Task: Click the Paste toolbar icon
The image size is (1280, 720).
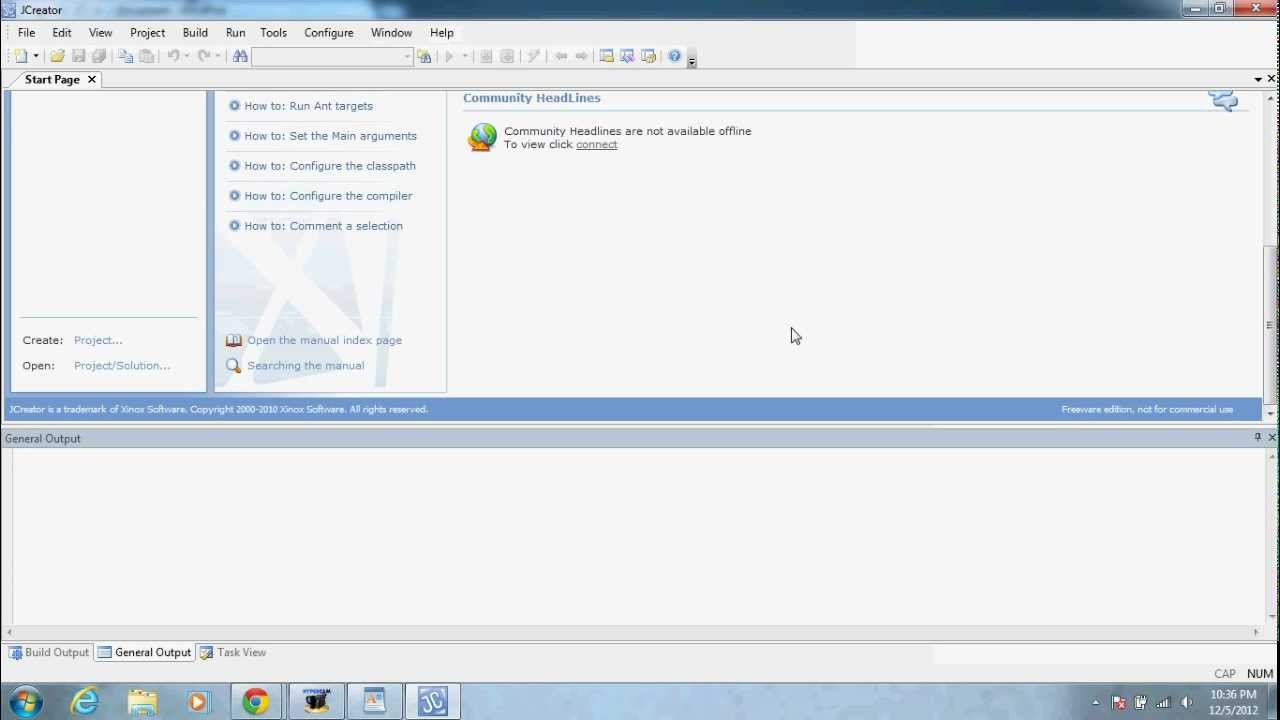Action: (x=146, y=57)
